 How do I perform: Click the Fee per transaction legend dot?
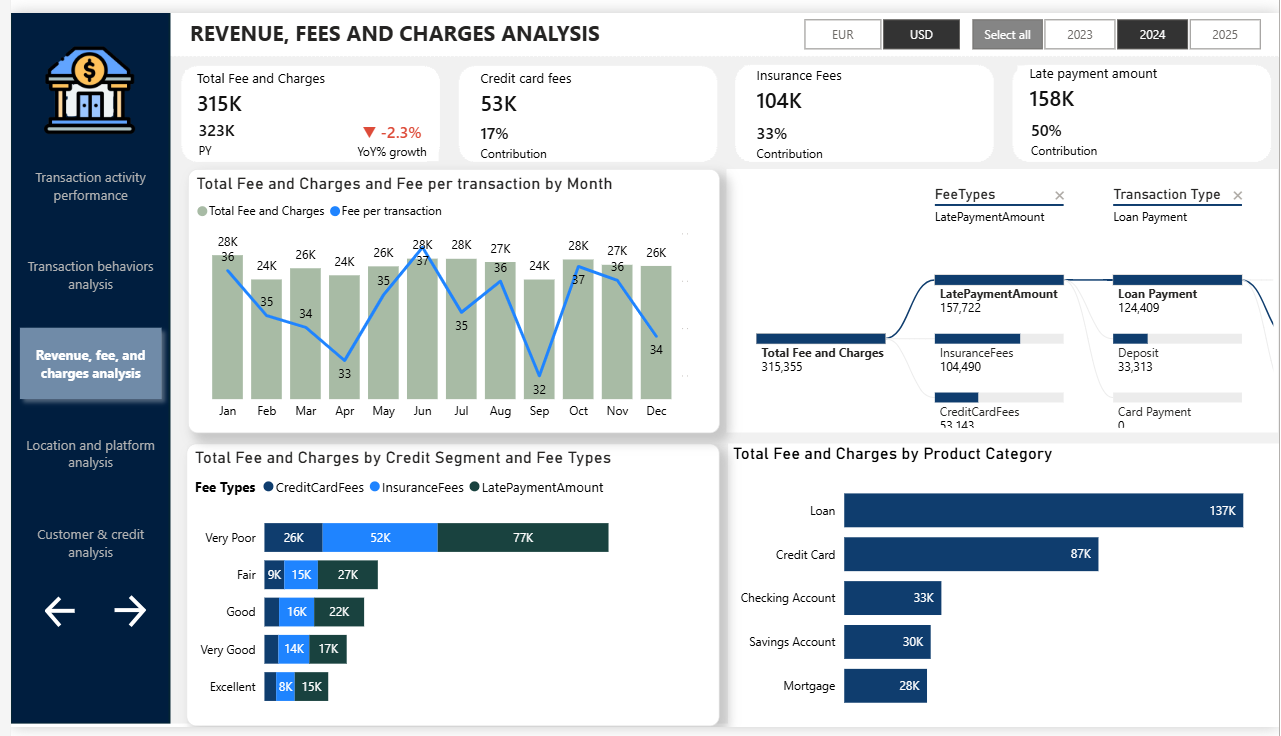tap(335, 212)
